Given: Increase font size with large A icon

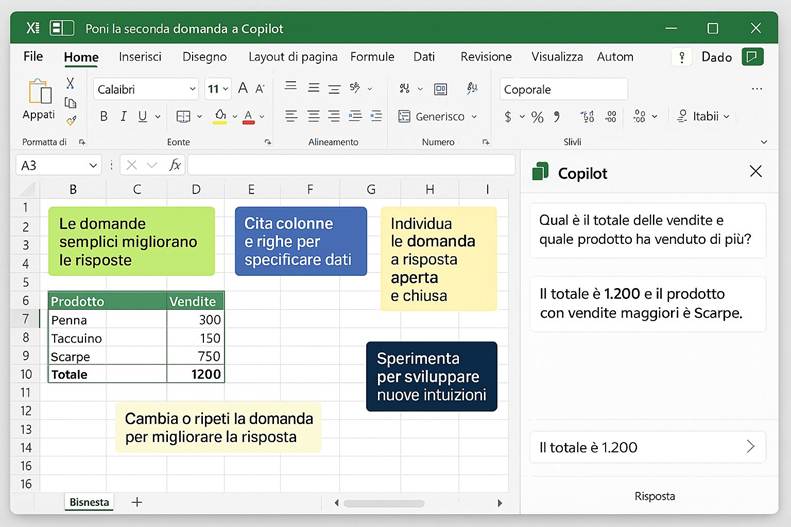Looking at the screenshot, I should click(x=243, y=88).
